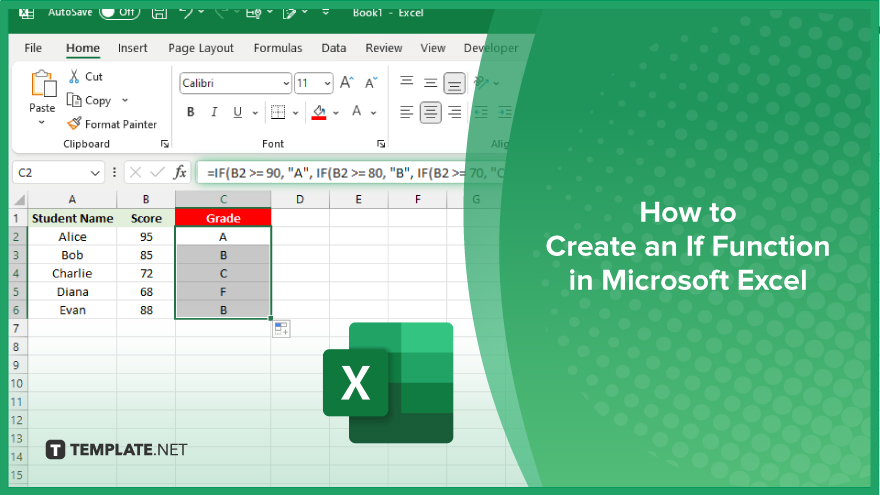Select cell containing Evan
The width and height of the screenshot is (880, 495).
point(72,310)
